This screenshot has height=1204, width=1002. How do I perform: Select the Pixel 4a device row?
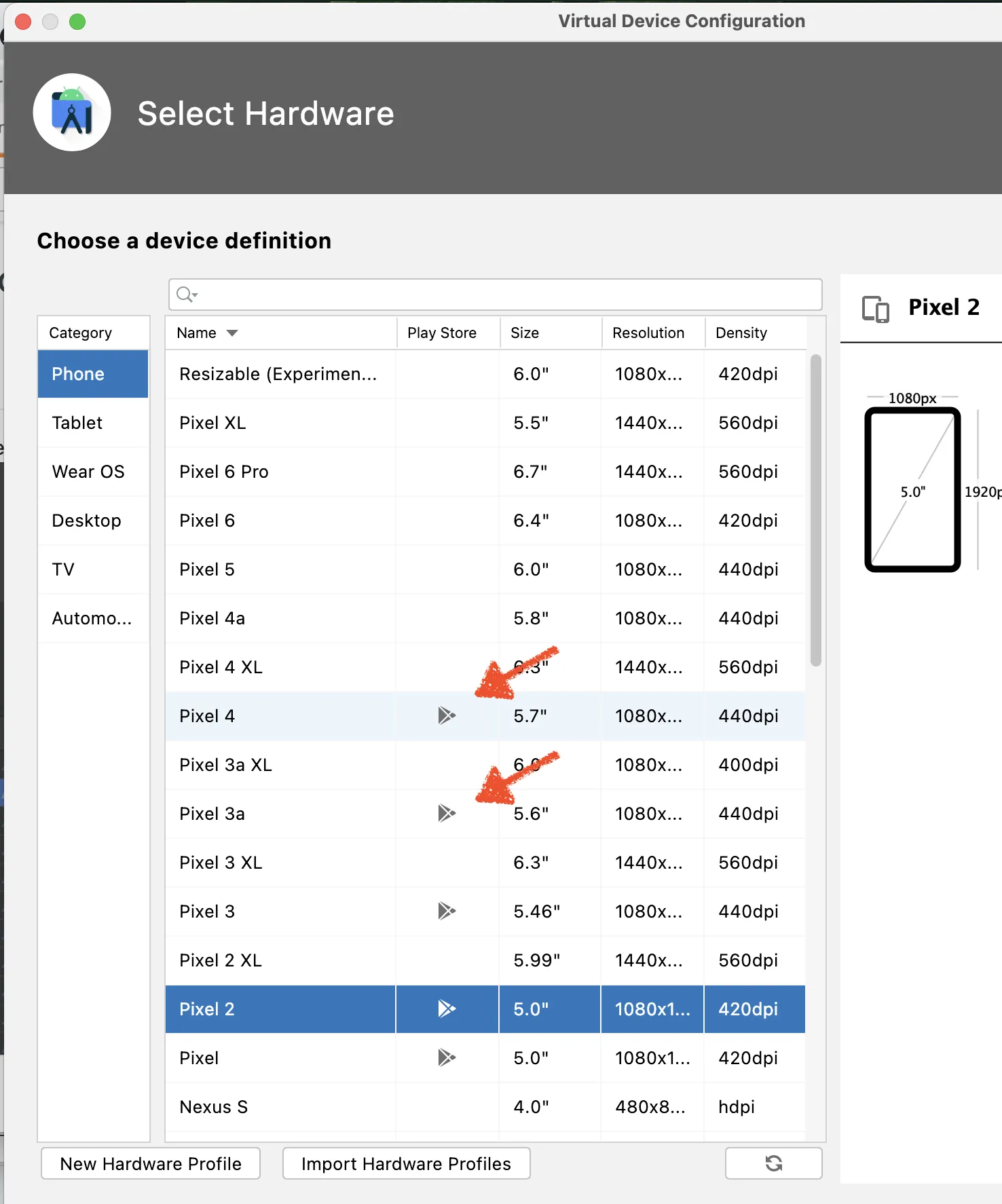coord(485,618)
